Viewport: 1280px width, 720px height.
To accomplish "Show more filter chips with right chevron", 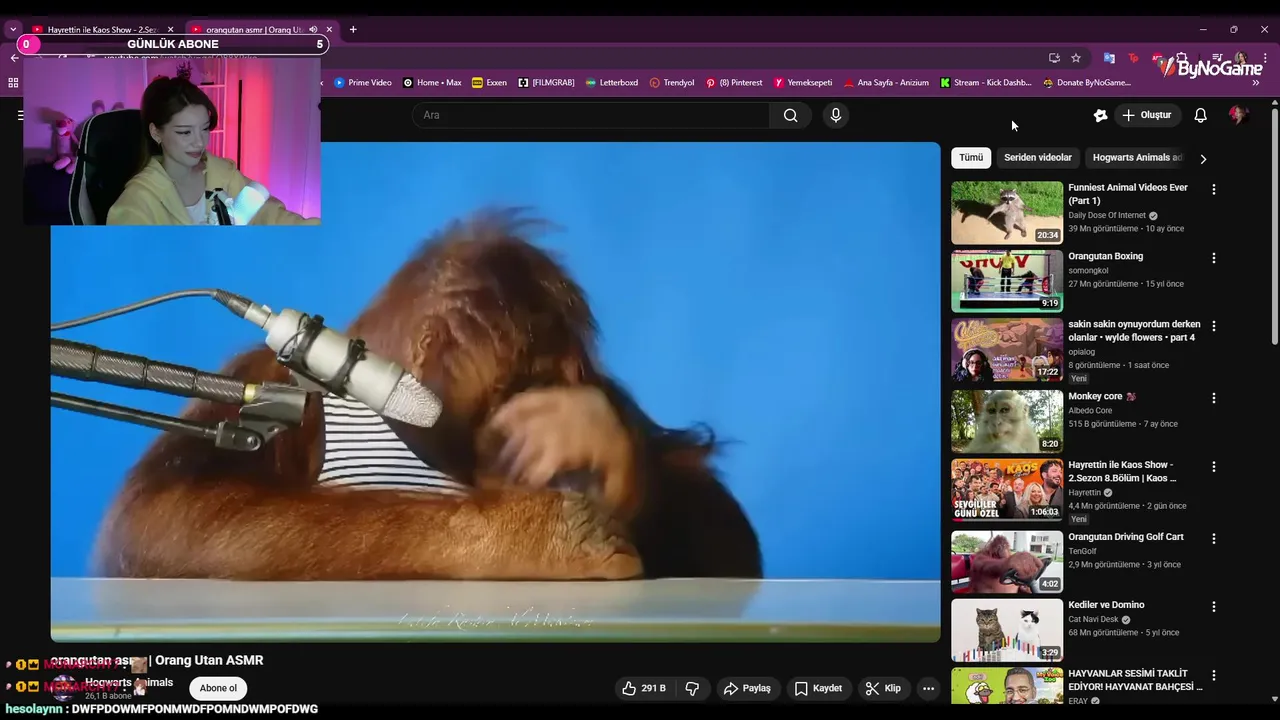I will tap(1203, 158).
